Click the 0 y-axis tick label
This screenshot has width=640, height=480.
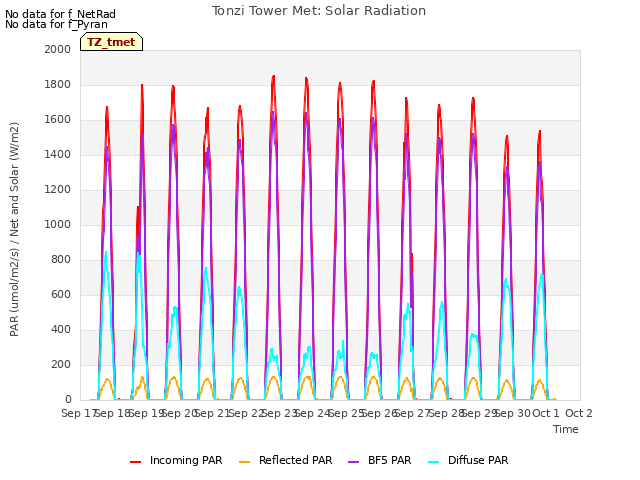coord(68,399)
